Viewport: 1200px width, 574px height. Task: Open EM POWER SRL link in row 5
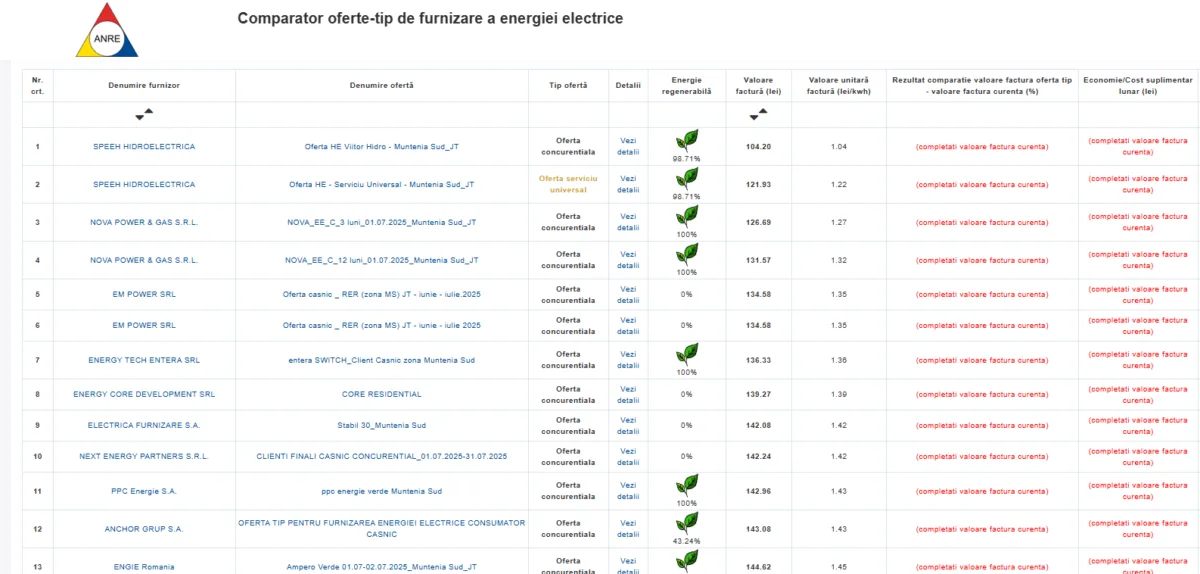coord(144,294)
